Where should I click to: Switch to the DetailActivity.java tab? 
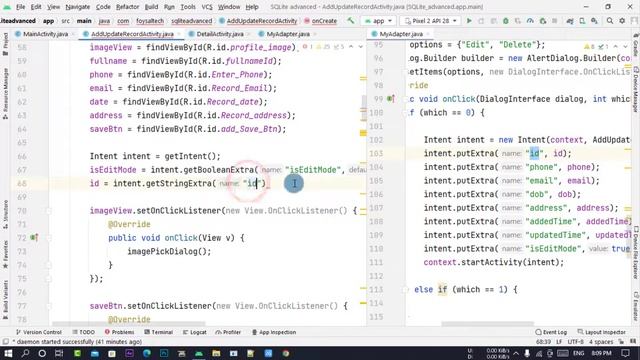(x=220, y=34)
